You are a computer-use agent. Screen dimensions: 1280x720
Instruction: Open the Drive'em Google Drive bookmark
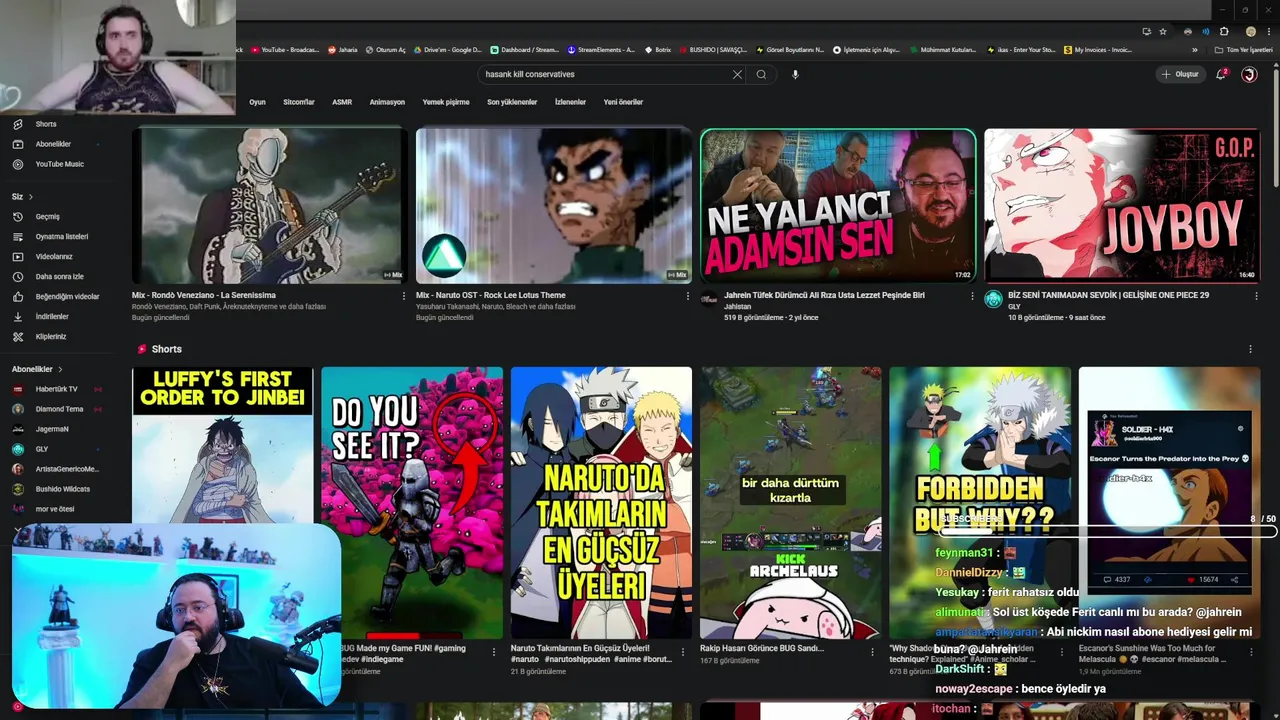point(447,50)
